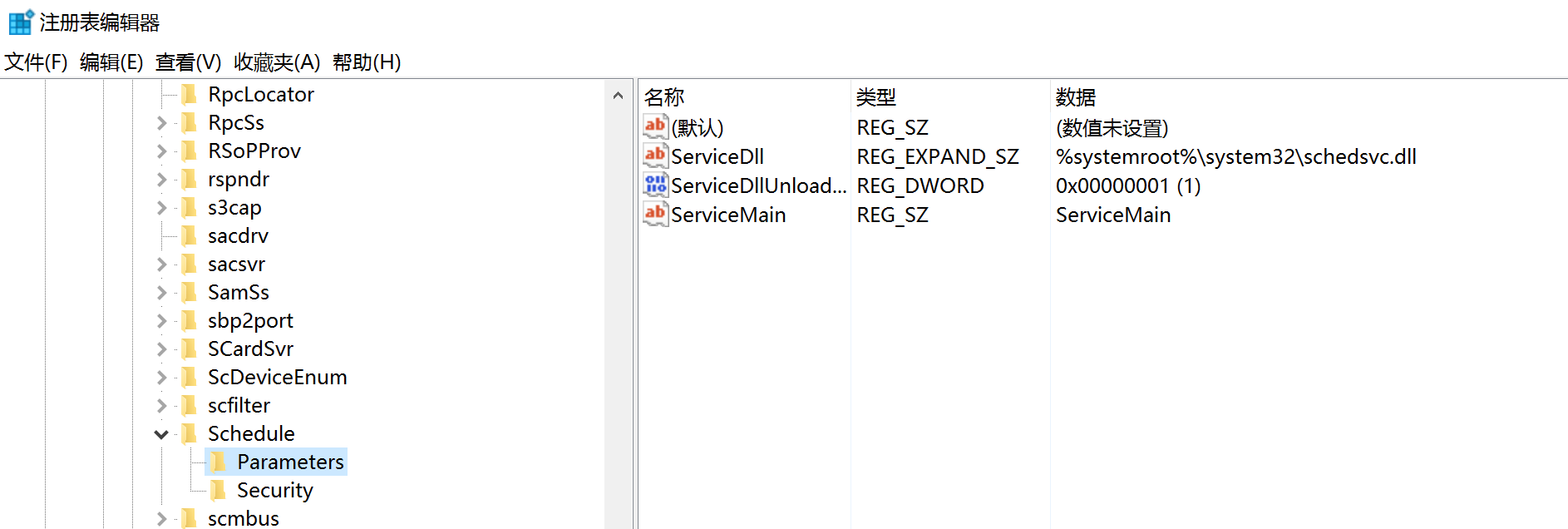Click the Registry Editor app icon
Viewport: 1568px width, 529px height.
21,22
